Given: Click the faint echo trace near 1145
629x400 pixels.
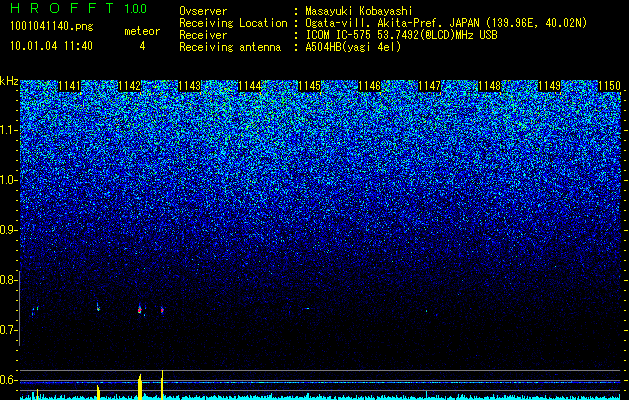Looking at the screenshot, I should (307, 309).
